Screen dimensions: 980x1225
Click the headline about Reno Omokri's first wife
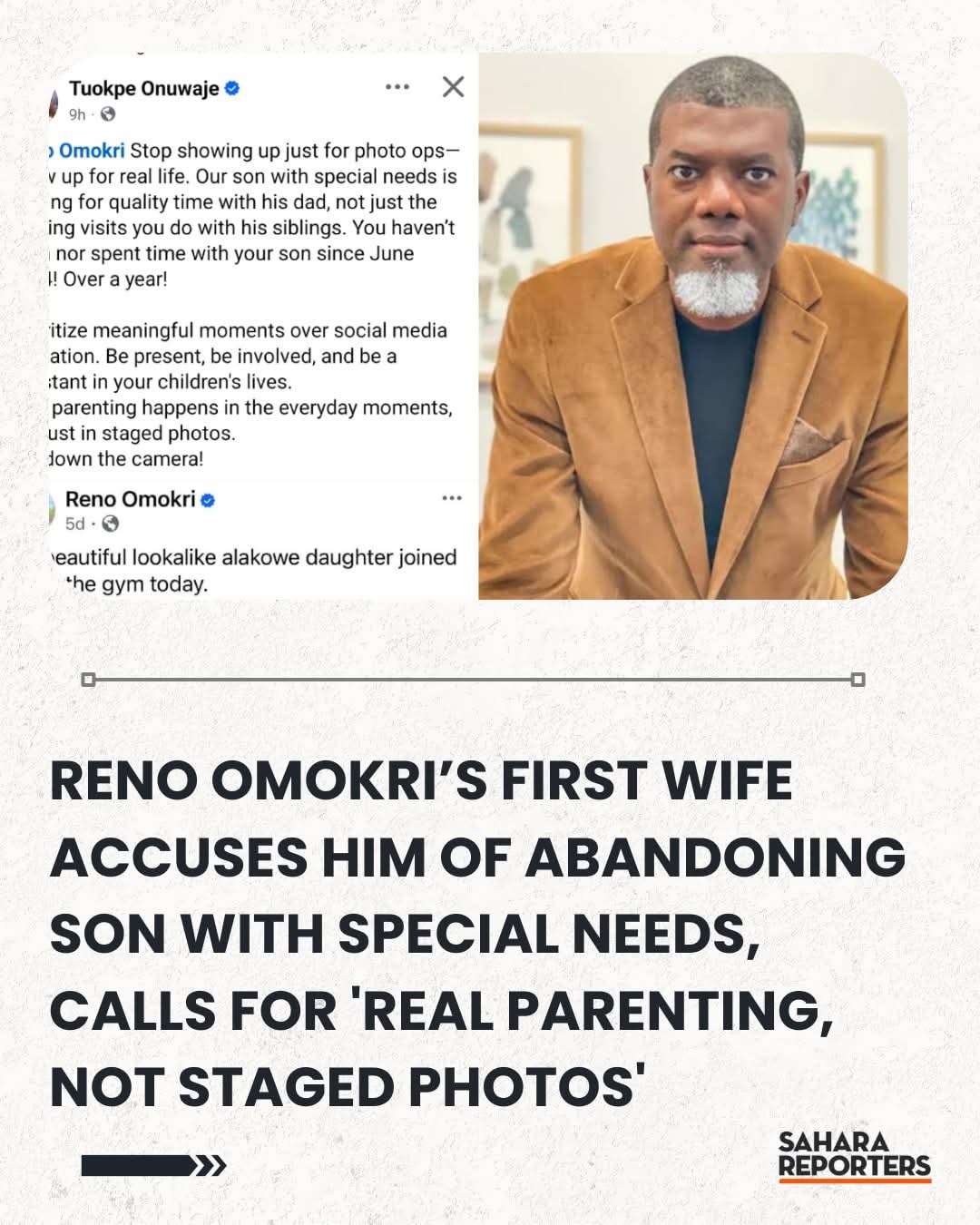[477, 933]
